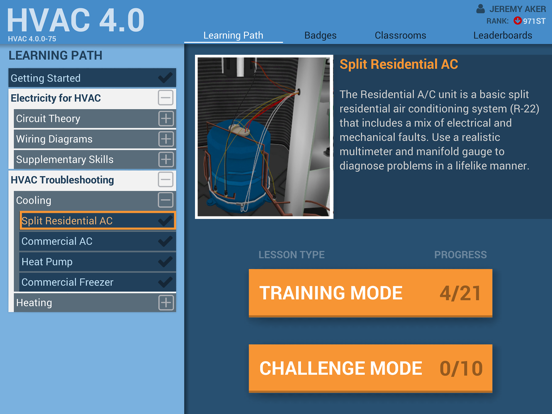
Task: Select the Commercial AC lesson
Action: pos(98,241)
